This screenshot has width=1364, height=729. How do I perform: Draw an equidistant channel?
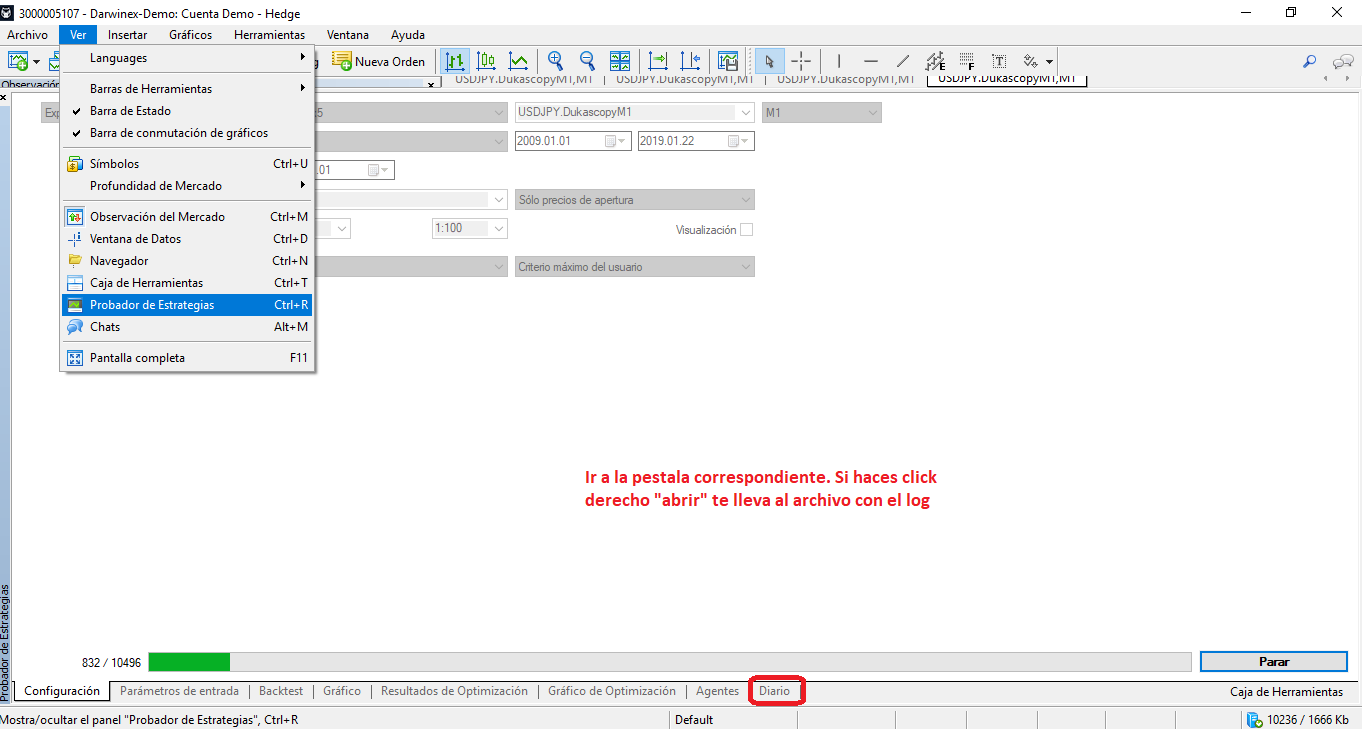[935, 61]
